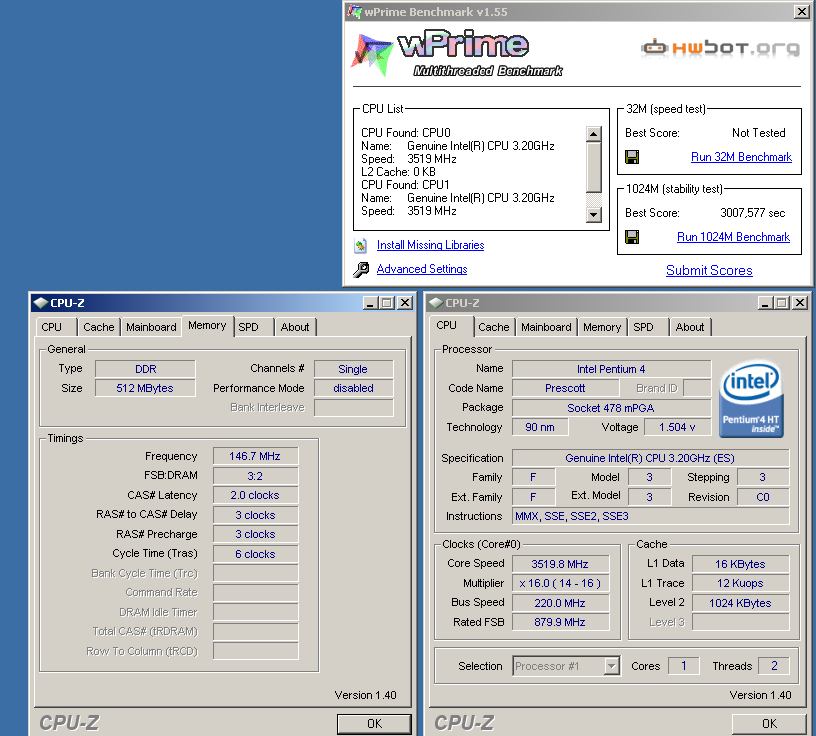Open Install Missing Libraries link
Viewport: 816px width, 736px height.
tap(430, 245)
